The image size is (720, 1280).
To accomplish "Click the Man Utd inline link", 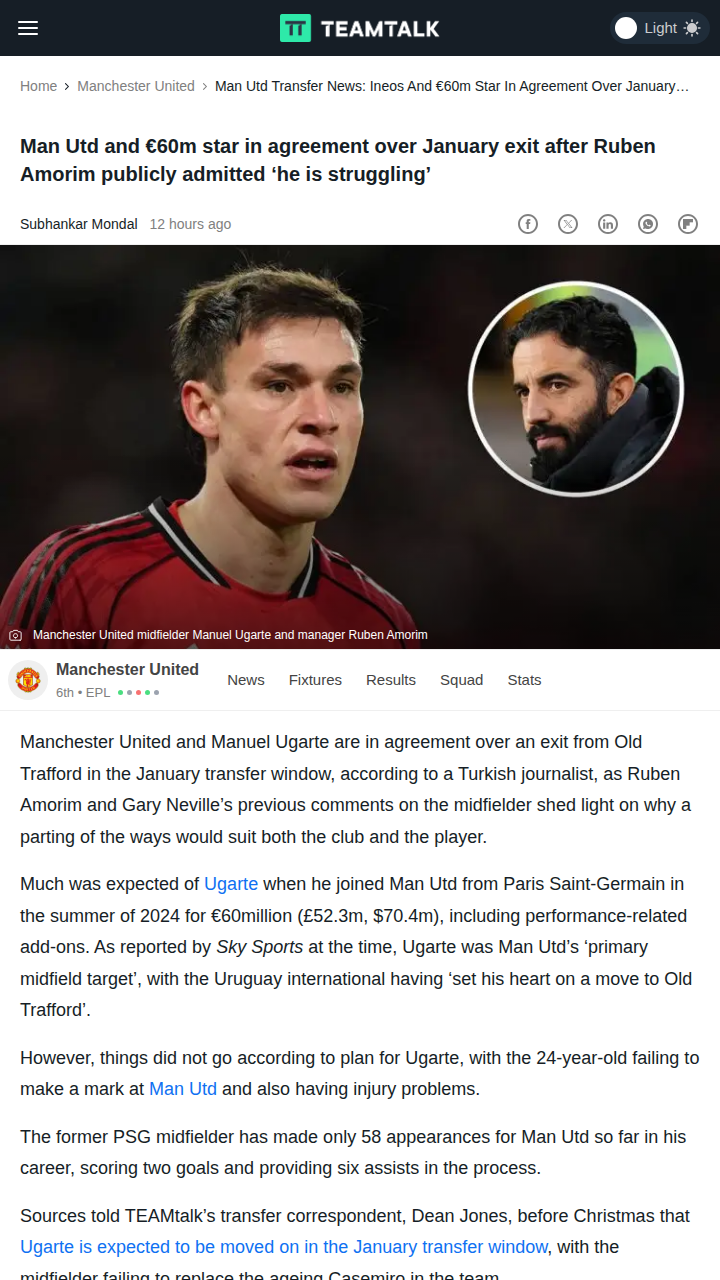I will (183, 1089).
